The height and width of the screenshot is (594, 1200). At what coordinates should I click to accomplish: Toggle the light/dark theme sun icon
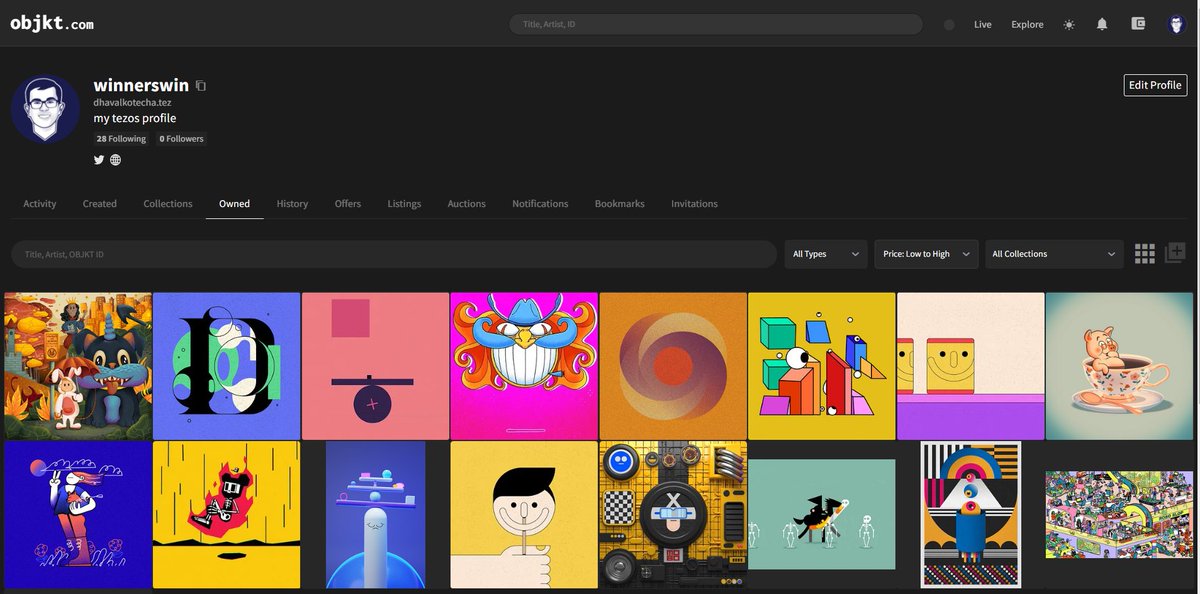coord(1069,24)
